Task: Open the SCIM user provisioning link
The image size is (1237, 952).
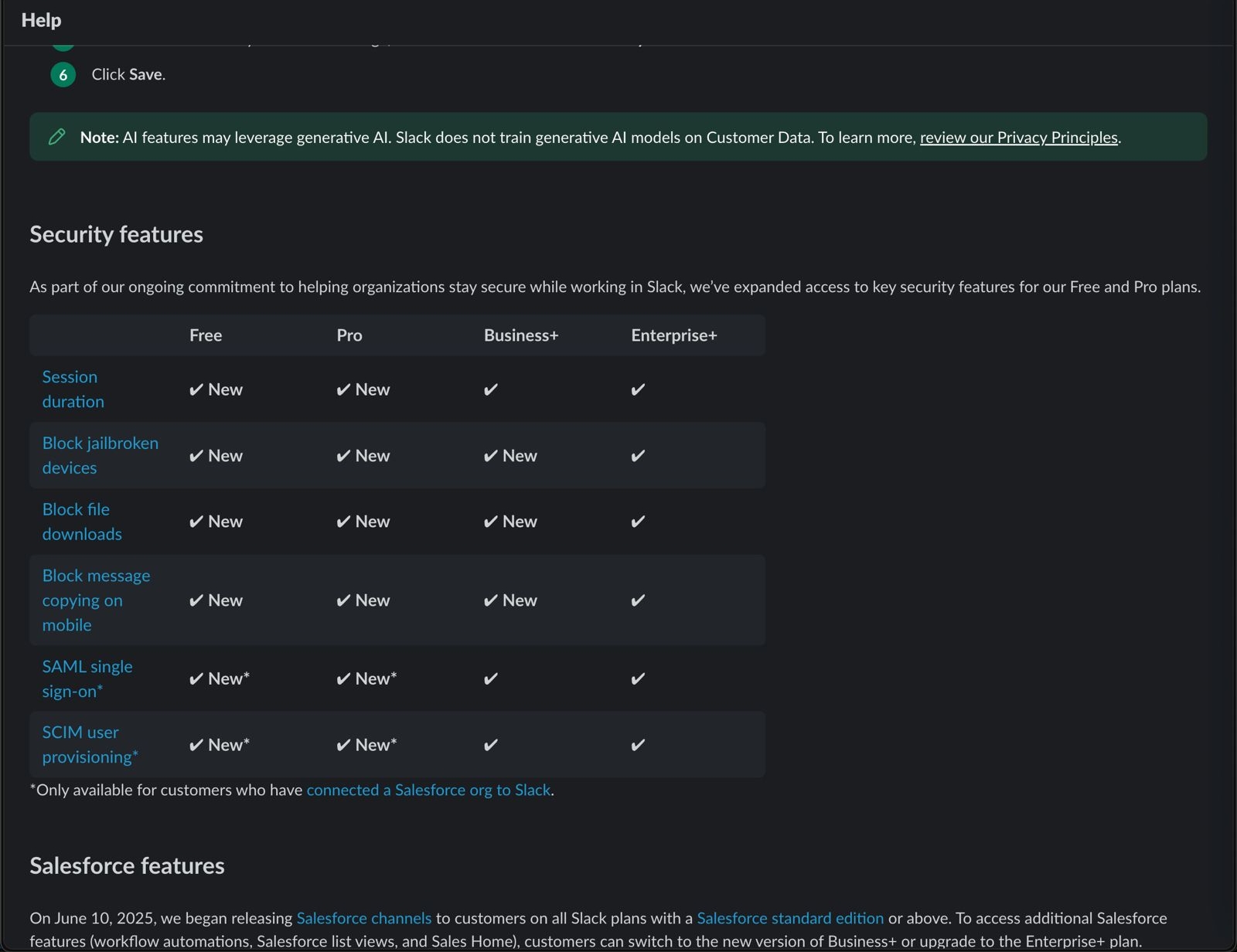Action: pyautogui.click(x=90, y=745)
